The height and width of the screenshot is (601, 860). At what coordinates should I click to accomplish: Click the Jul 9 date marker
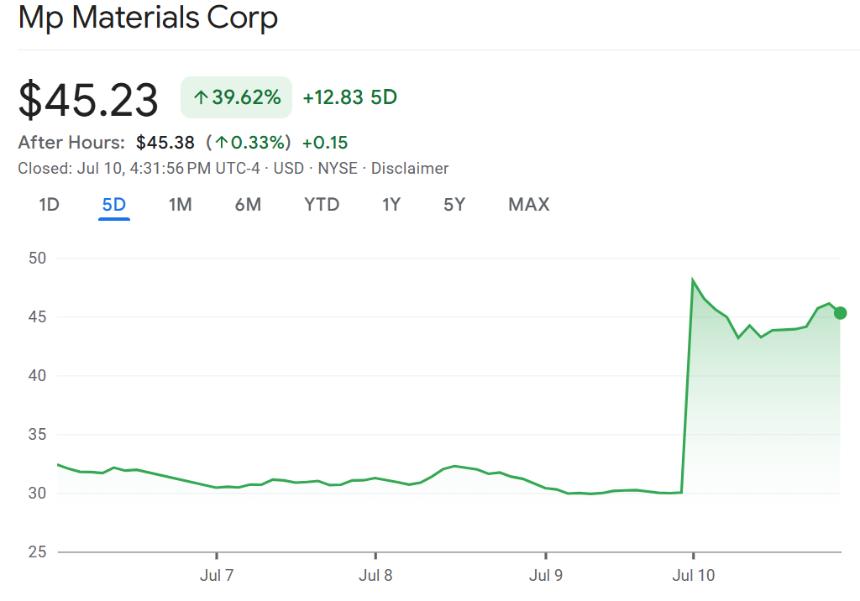pos(546,576)
